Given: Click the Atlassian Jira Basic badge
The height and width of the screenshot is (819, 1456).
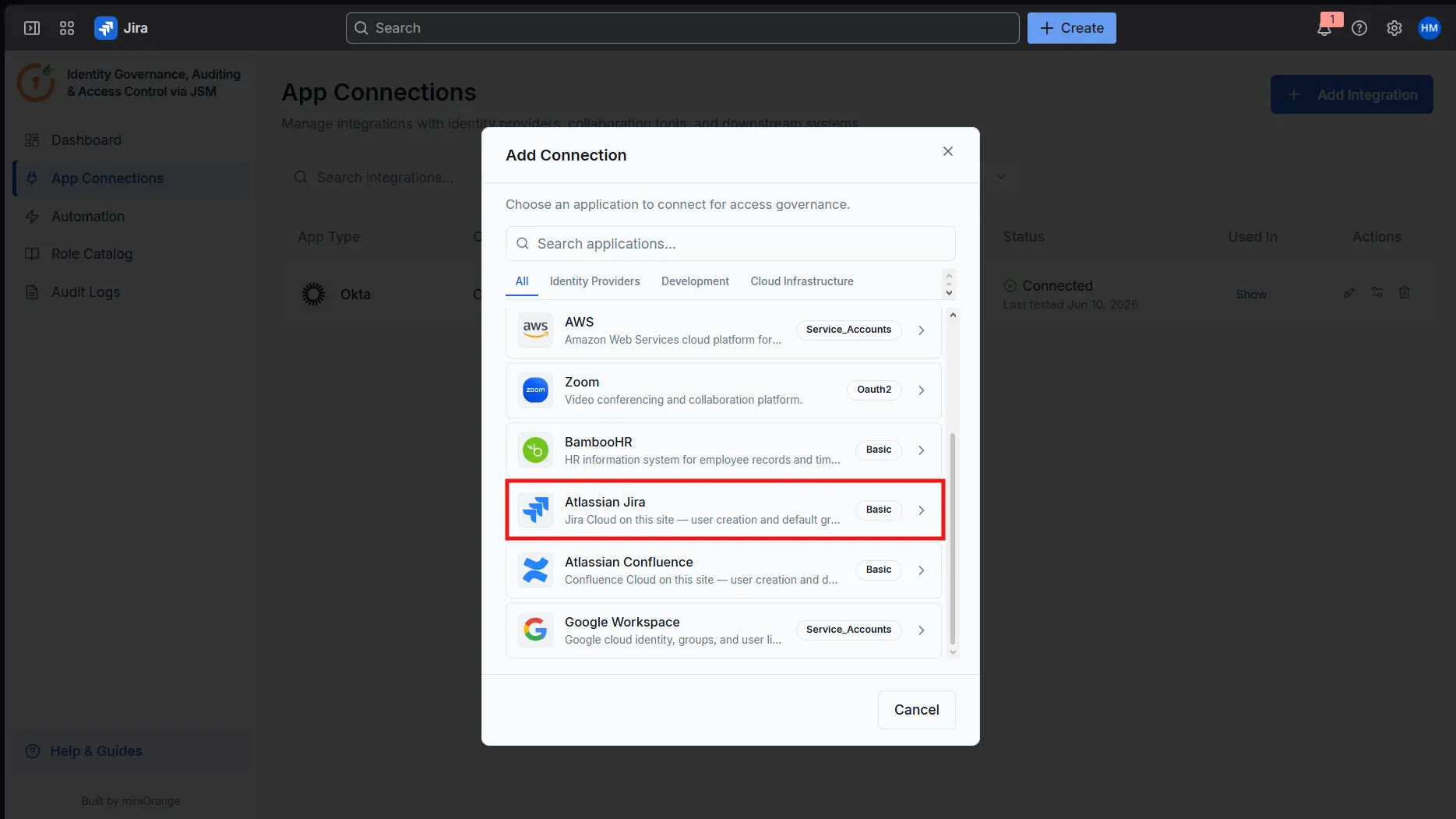Looking at the screenshot, I should pyautogui.click(x=879, y=510).
